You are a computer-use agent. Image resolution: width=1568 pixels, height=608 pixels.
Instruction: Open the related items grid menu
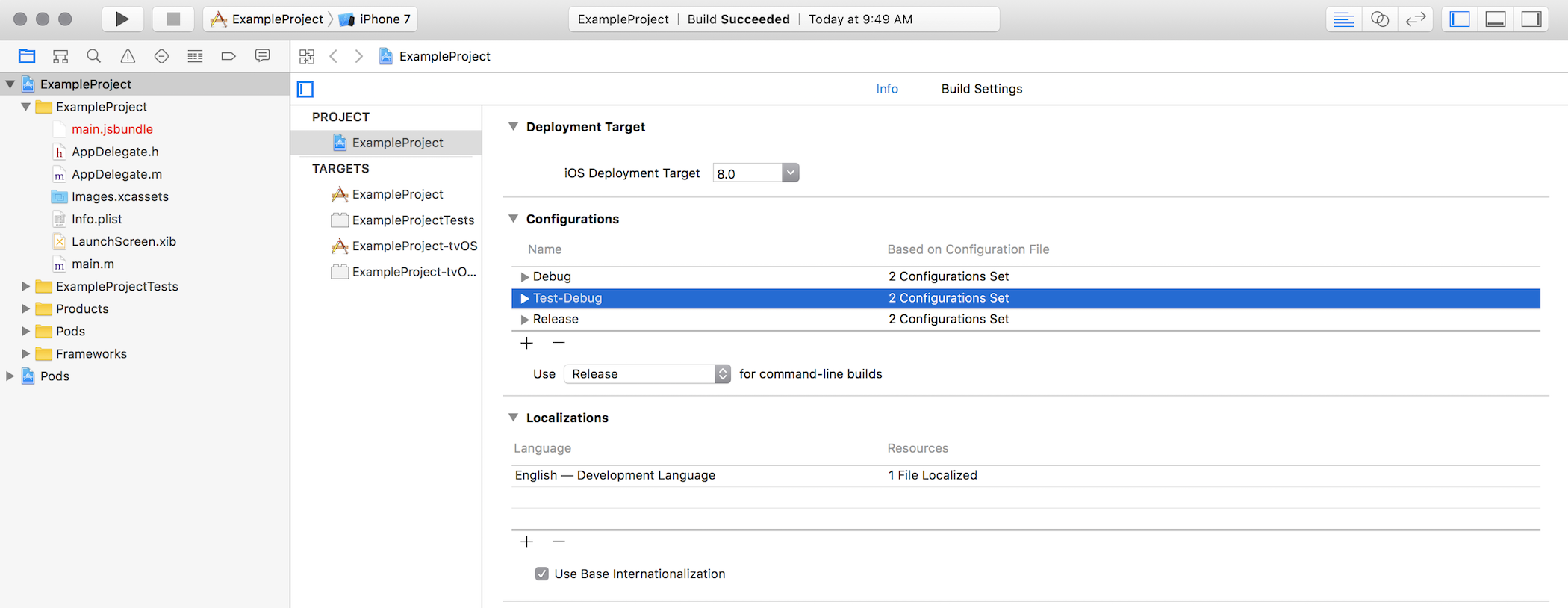pos(307,56)
